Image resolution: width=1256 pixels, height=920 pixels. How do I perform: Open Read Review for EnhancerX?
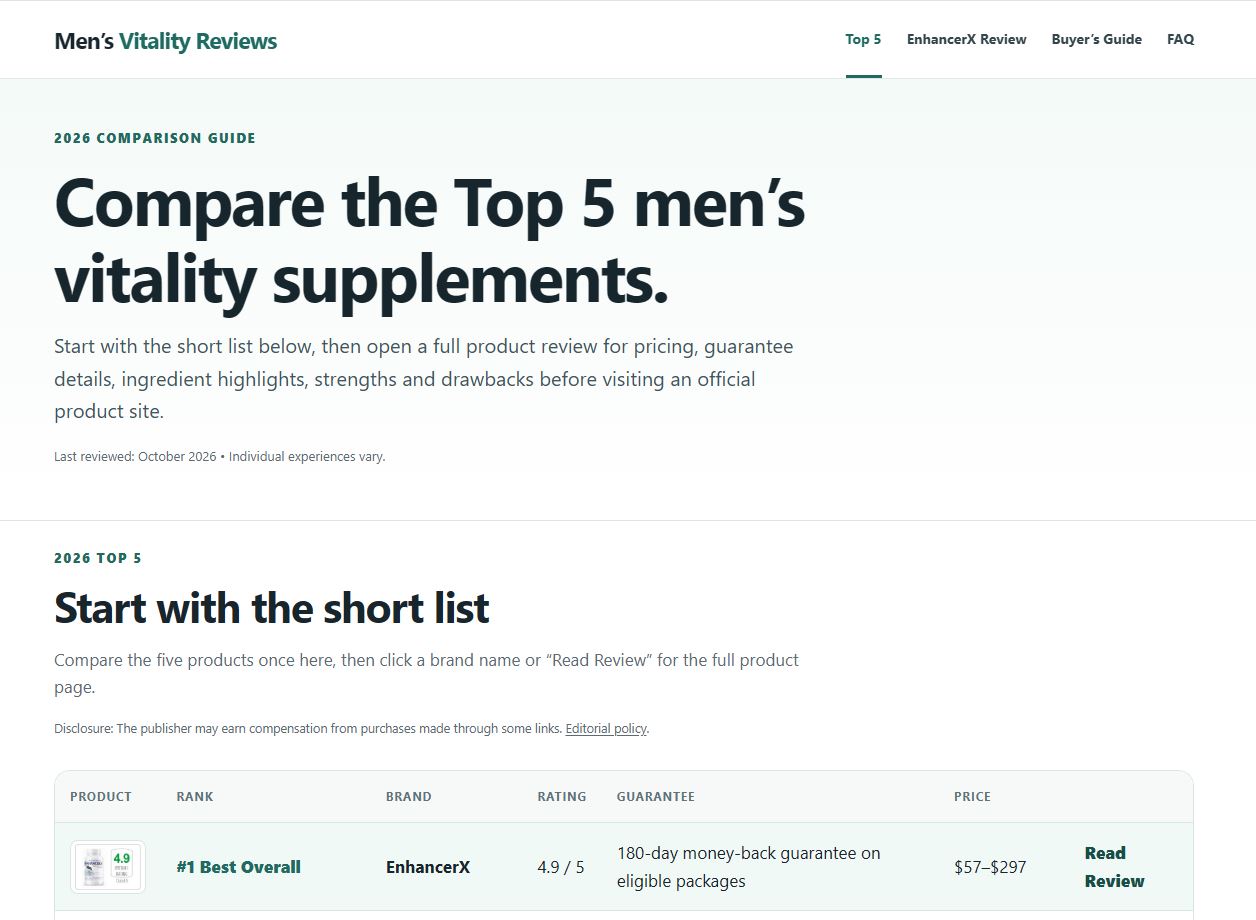1114,867
